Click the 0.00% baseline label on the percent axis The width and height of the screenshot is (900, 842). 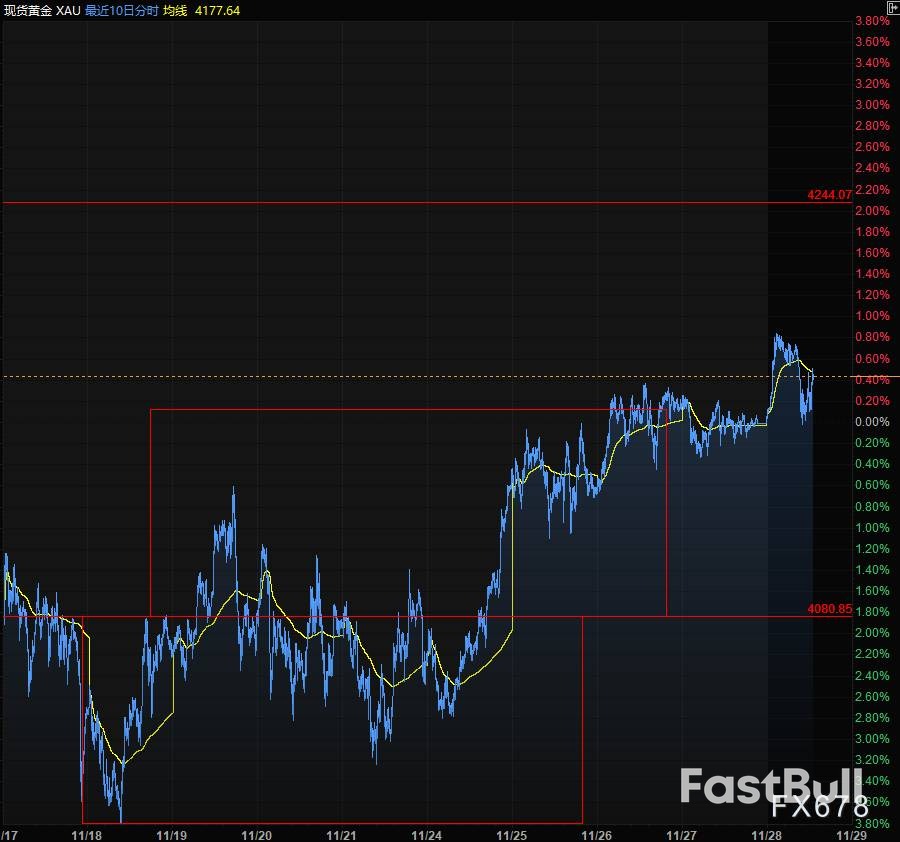click(871, 422)
